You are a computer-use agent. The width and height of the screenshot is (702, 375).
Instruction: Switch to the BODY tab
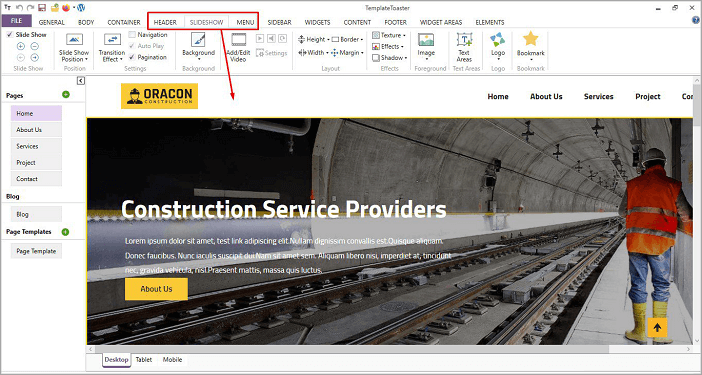click(x=86, y=22)
